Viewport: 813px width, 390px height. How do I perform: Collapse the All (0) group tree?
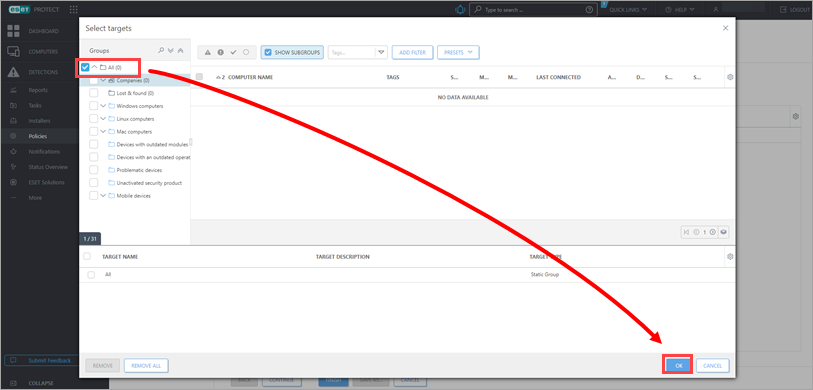click(x=94, y=67)
